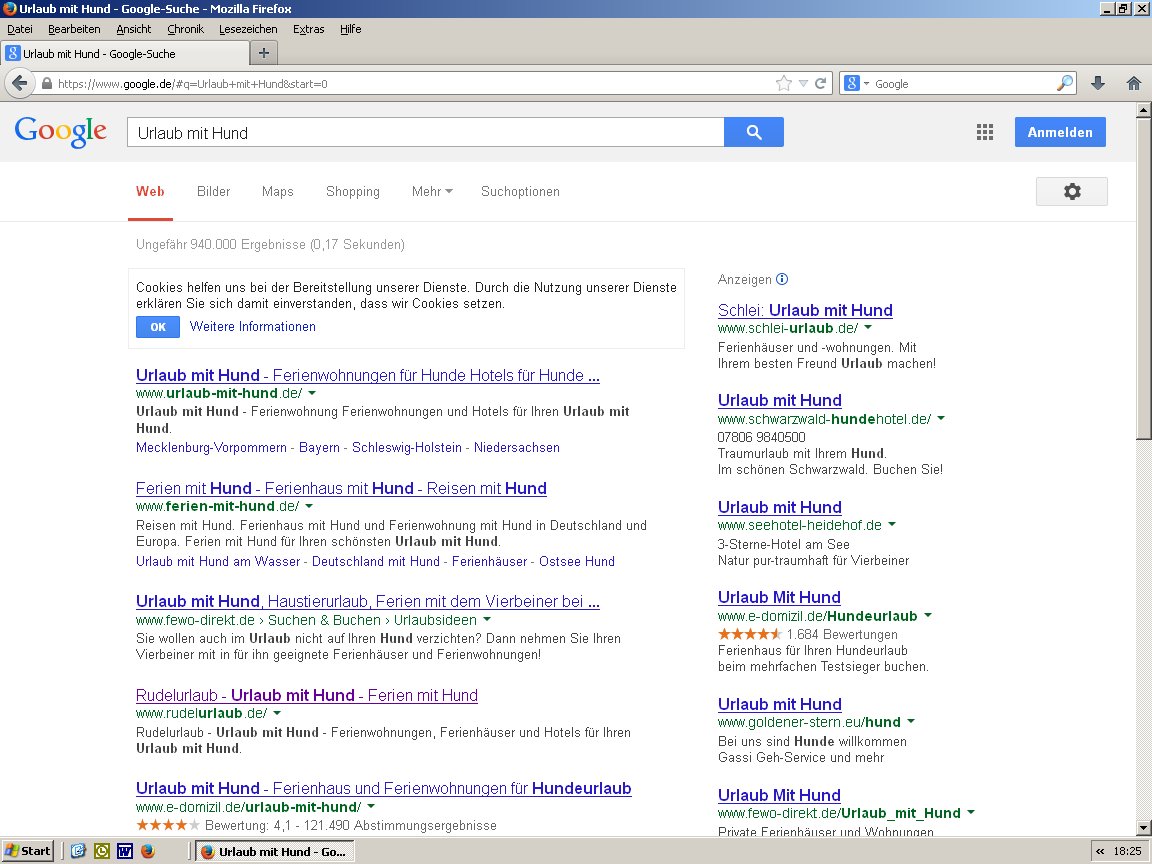
Task: Click the Bayern sitelink
Action: (320, 447)
